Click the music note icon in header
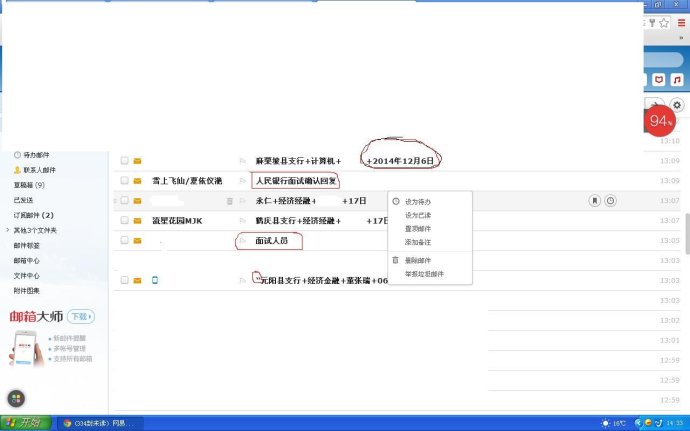This screenshot has height=431, width=690. click(x=679, y=79)
